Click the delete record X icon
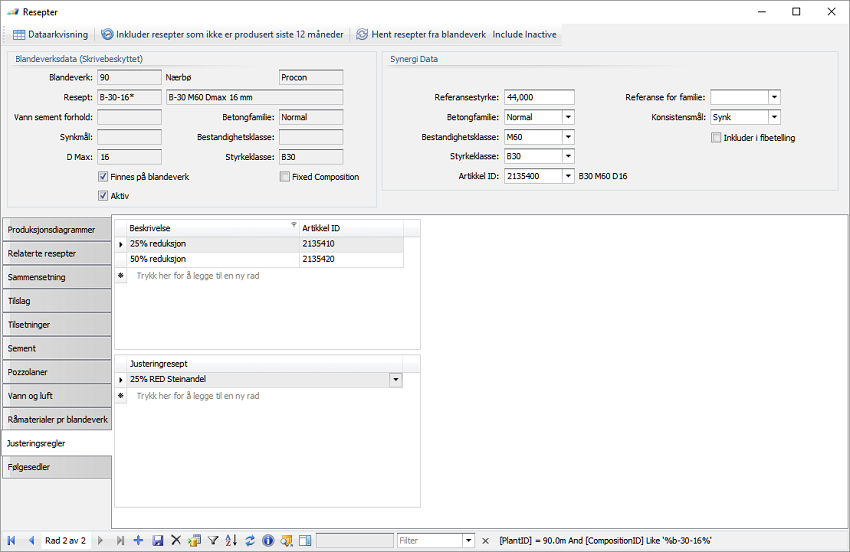Viewport: 850px width, 552px height. (176, 541)
